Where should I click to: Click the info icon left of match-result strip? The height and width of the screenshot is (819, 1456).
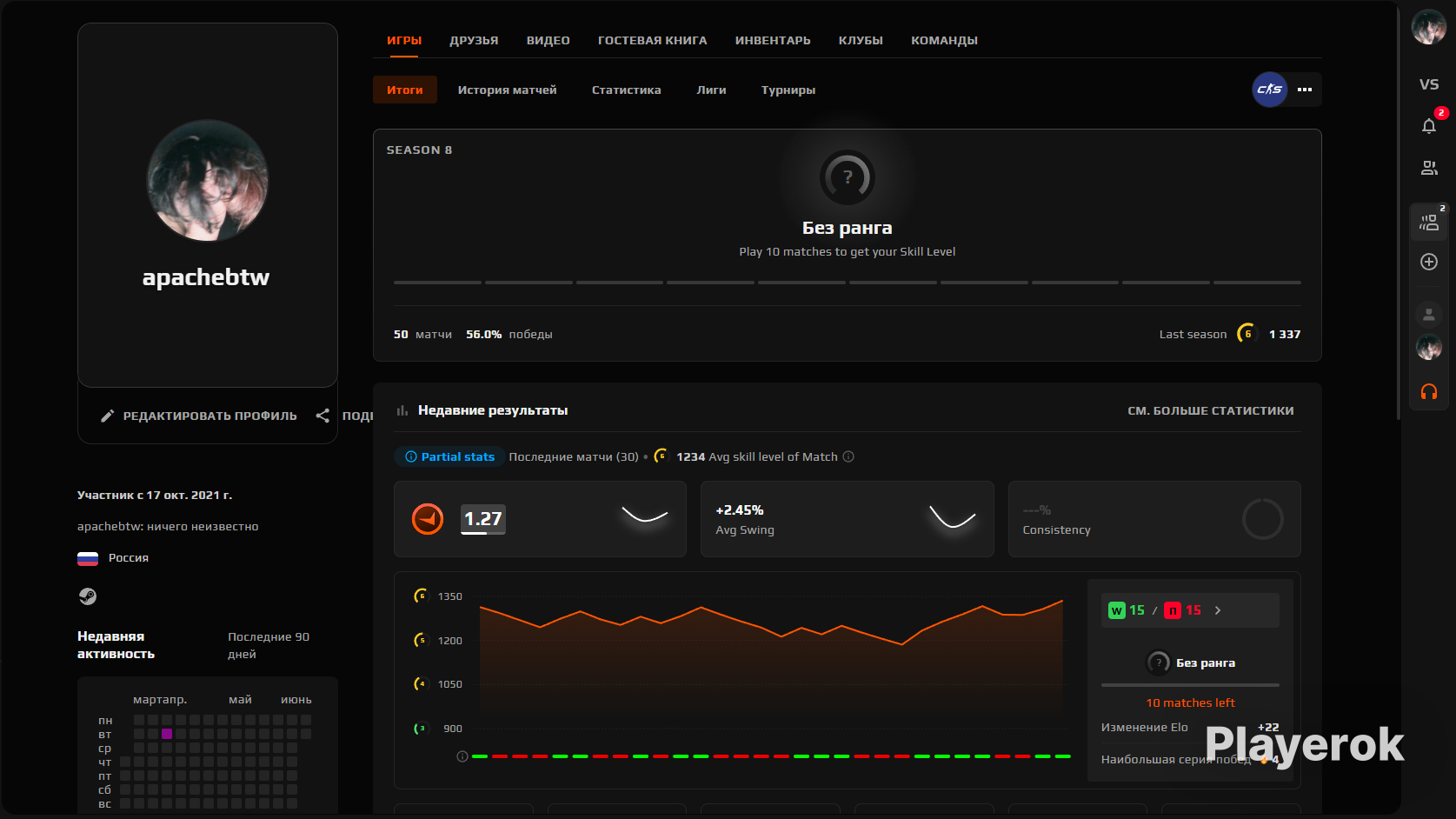pyautogui.click(x=462, y=756)
